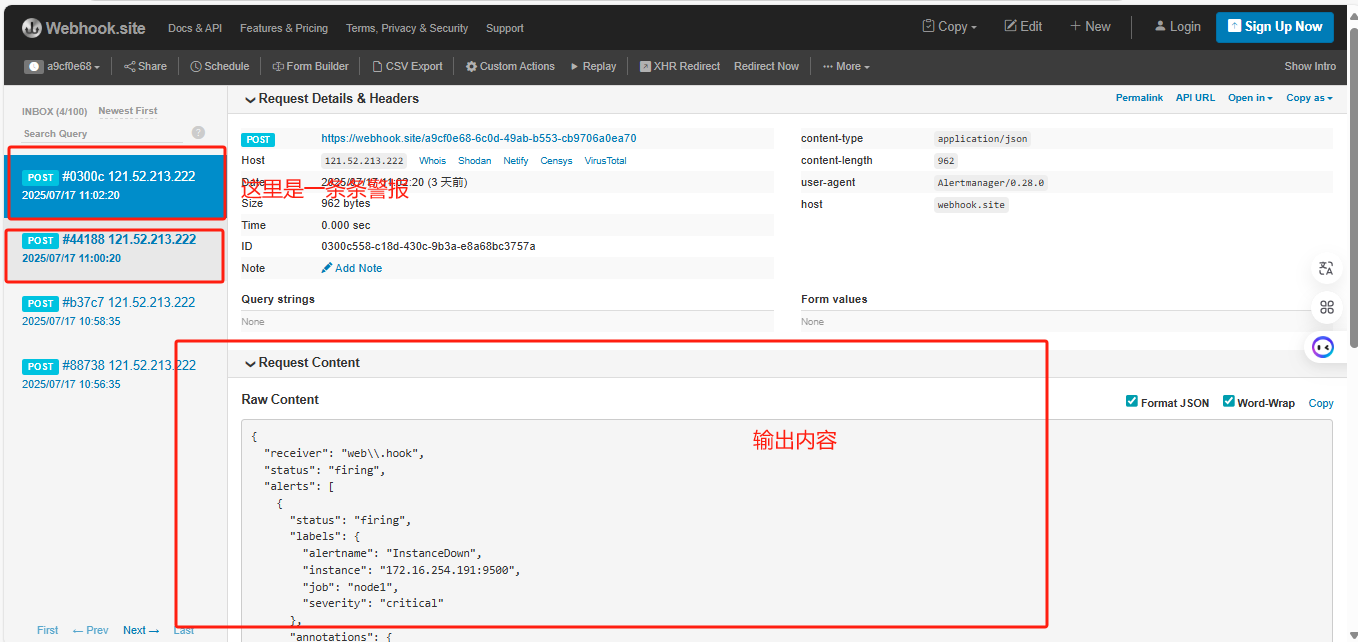Click Netify lookup link
The height and width of the screenshot is (642, 1358).
(x=516, y=161)
